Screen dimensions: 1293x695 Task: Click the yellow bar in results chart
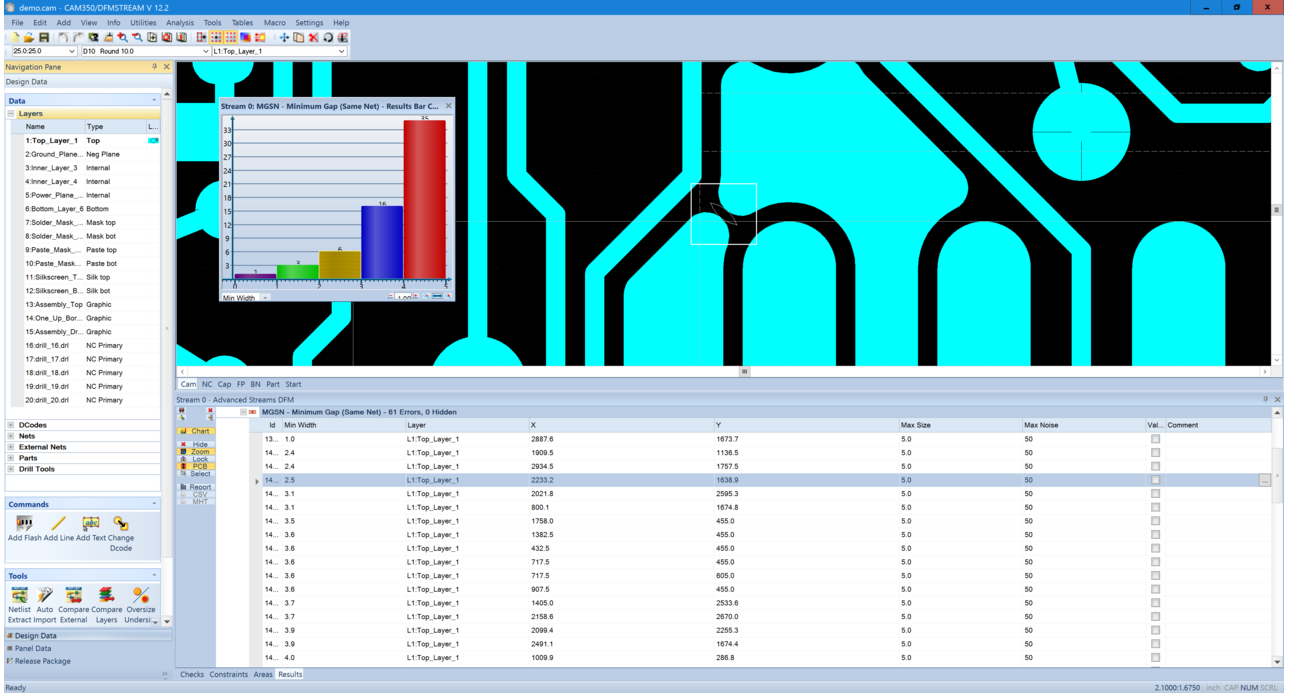pyautogui.click(x=340, y=265)
